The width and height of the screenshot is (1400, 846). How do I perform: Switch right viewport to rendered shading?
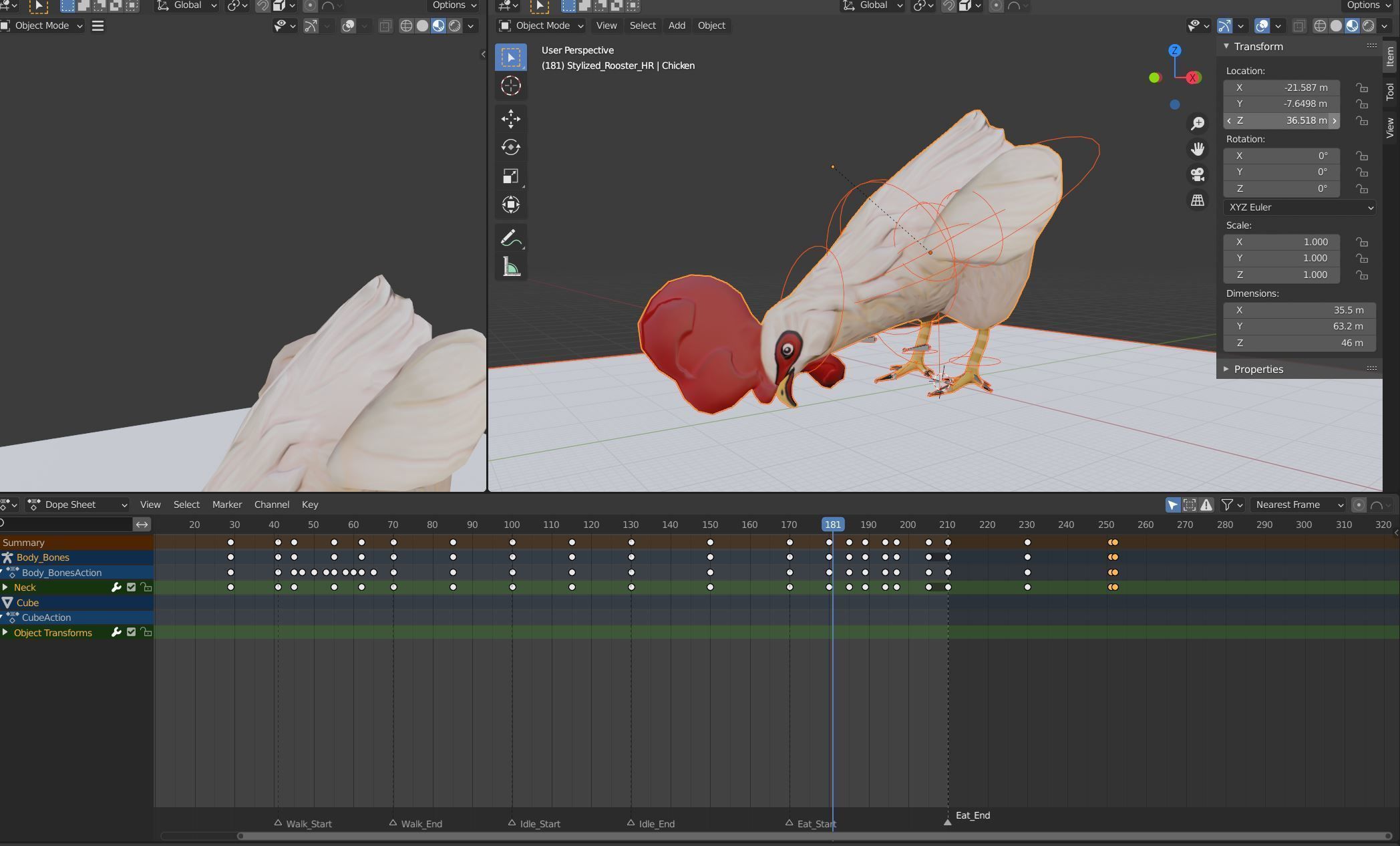tap(1368, 25)
